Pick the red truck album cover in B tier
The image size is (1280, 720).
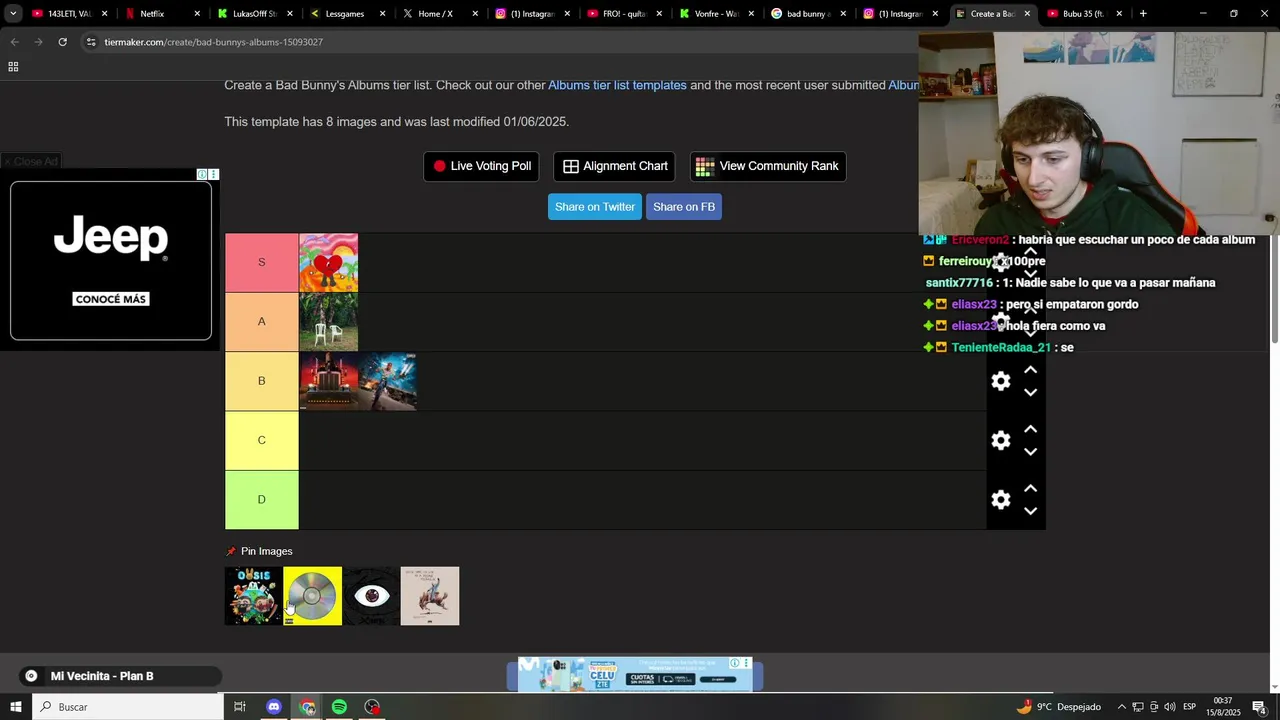[329, 381]
